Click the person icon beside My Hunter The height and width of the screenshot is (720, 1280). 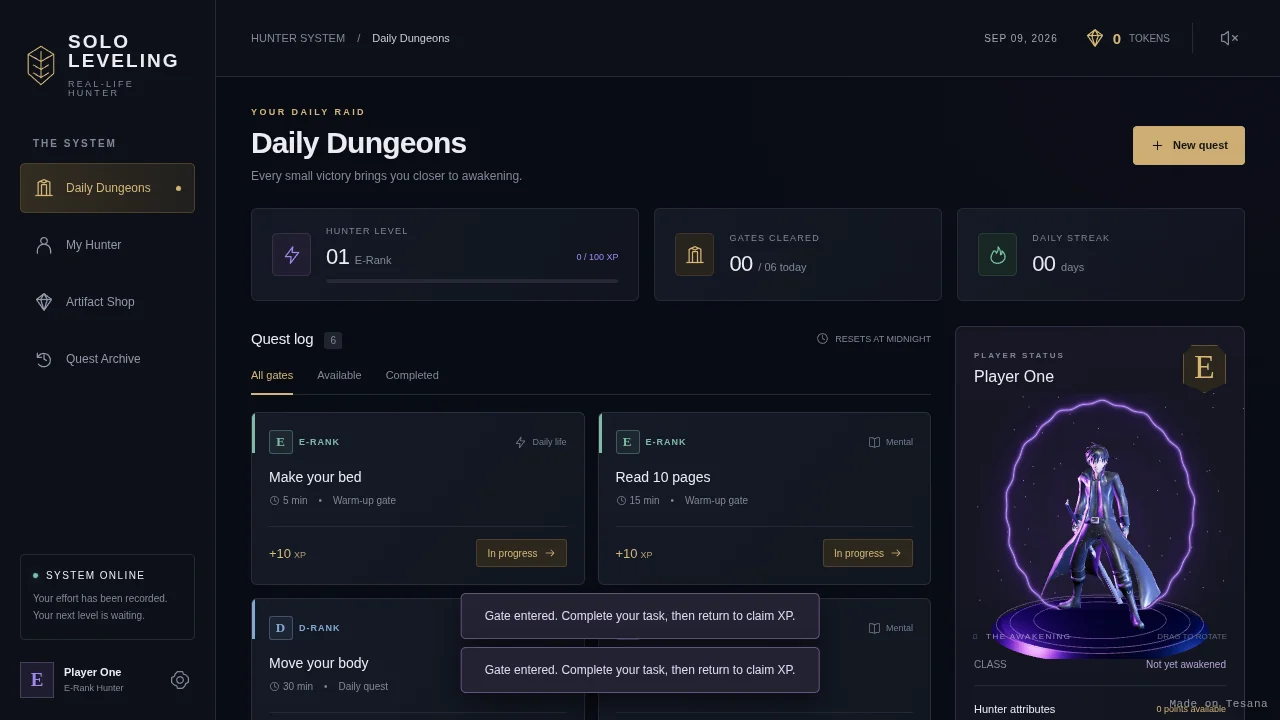pos(44,245)
